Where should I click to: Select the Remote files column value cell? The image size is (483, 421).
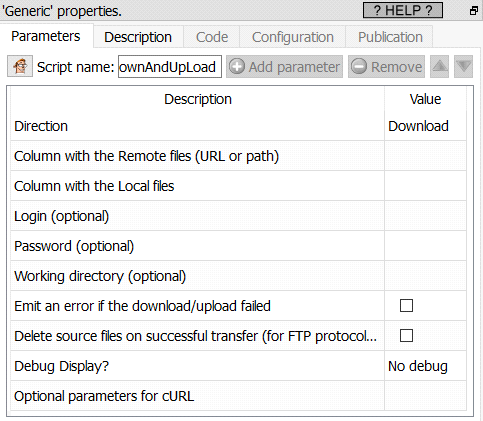click(425, 156)
